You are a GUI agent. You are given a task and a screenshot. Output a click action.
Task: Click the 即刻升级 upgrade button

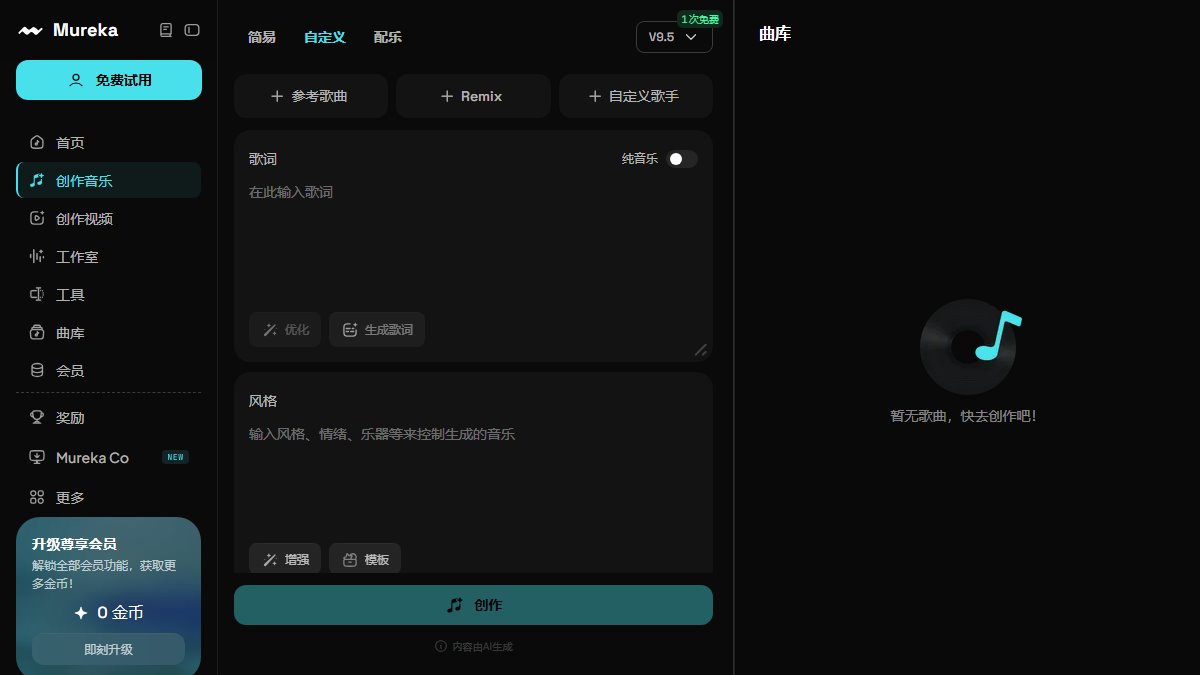(108, 649)
